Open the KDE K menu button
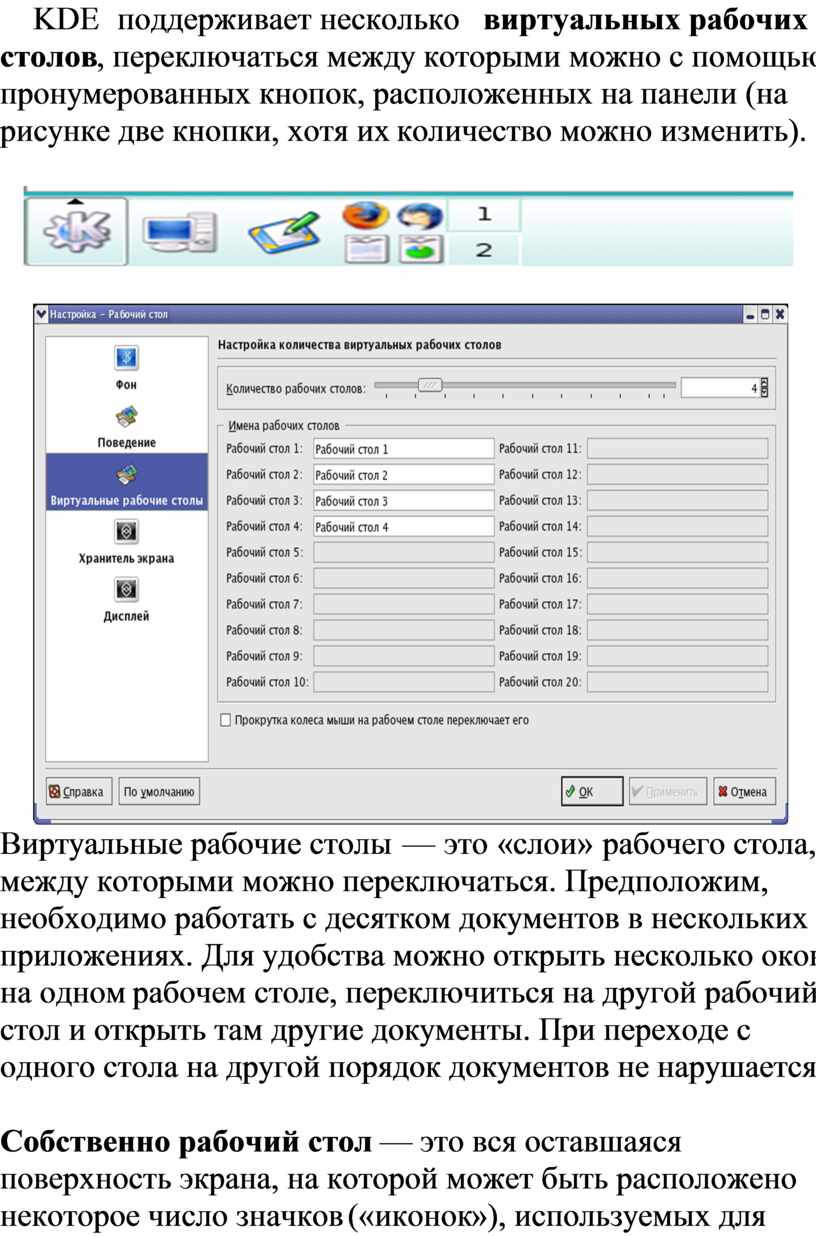 pos(76,231)
